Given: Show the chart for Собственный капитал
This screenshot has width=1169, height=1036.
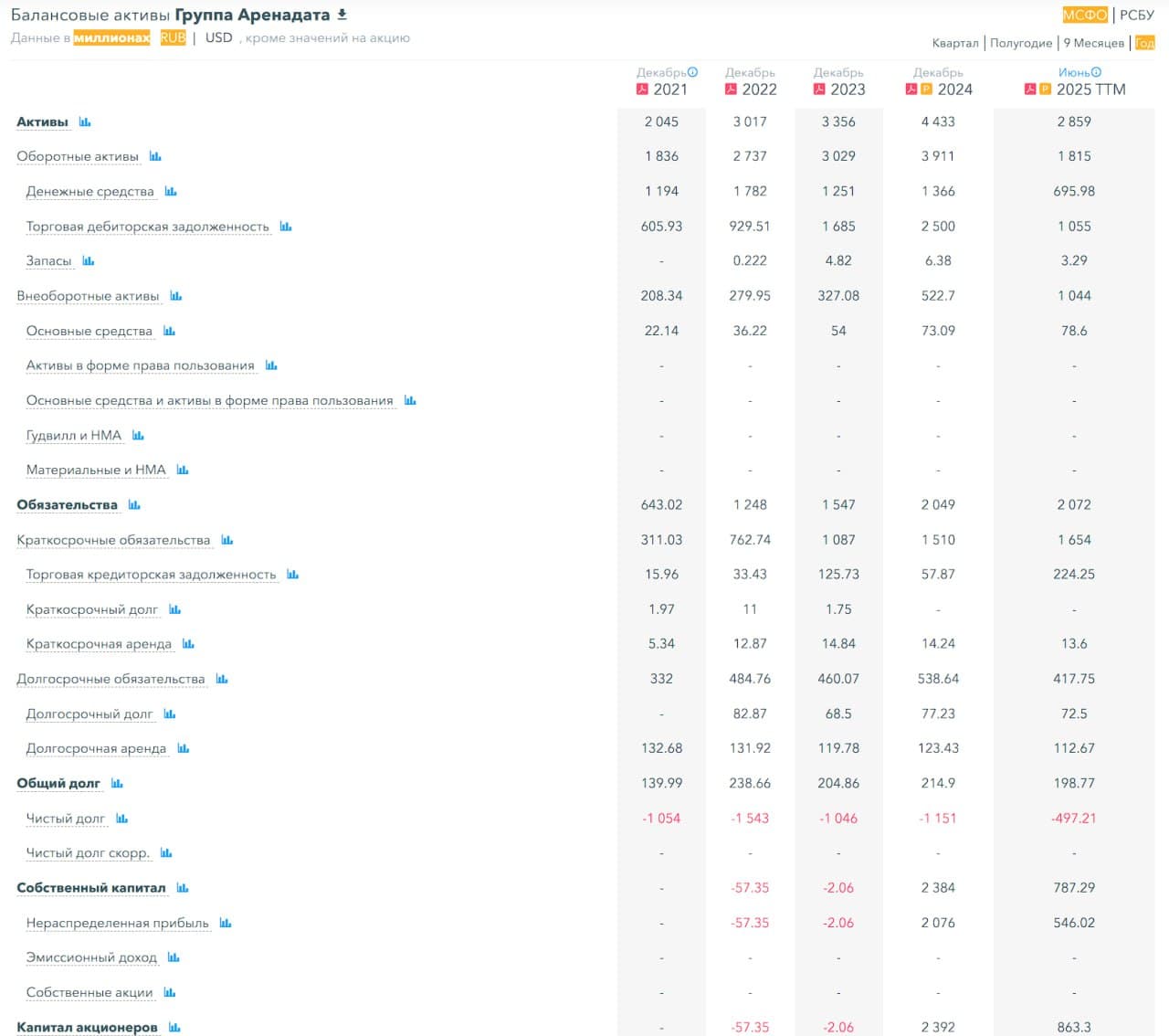Looking at the screenshot, I should tap(183, 888).
